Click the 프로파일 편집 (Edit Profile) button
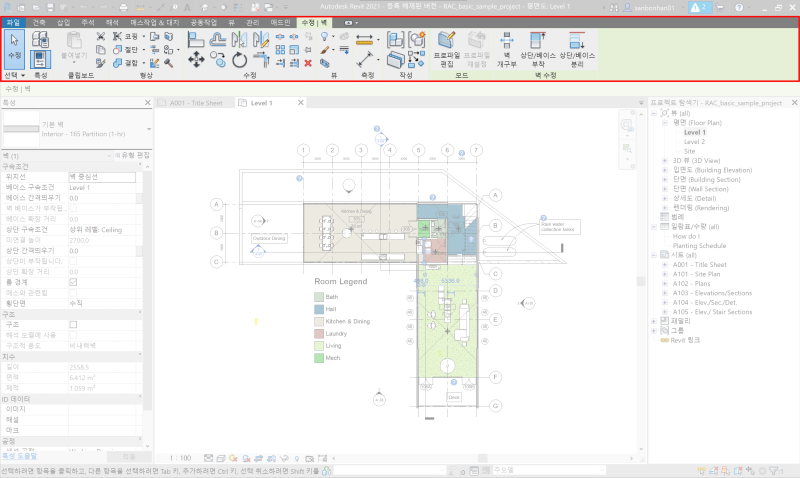Viewport: 800px width, 478px height. (446, 49)
